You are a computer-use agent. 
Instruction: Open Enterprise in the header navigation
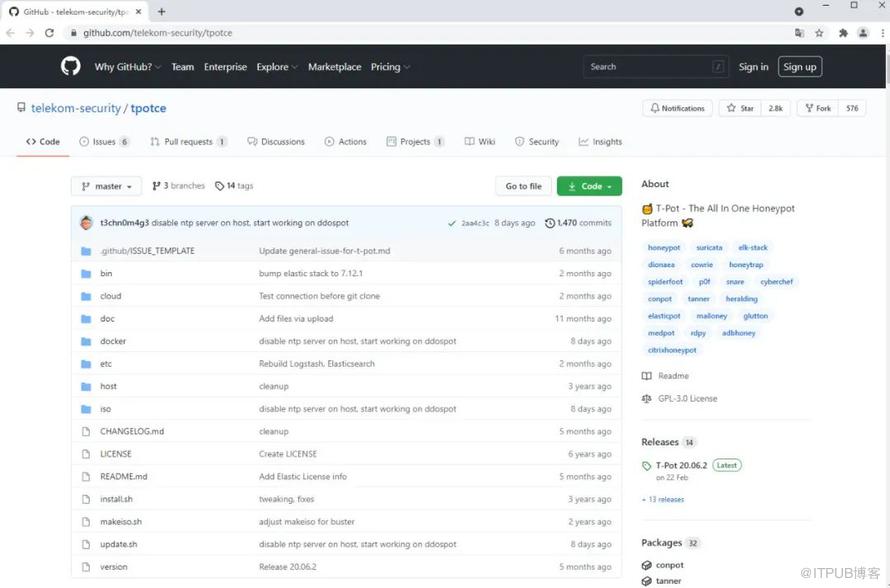(225, 66)
